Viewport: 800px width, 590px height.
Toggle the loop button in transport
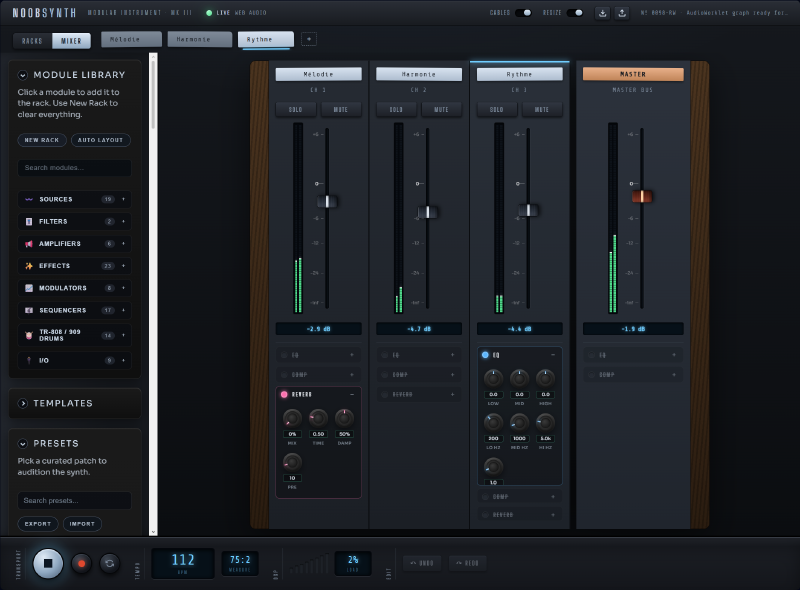[x=110, y=563]
